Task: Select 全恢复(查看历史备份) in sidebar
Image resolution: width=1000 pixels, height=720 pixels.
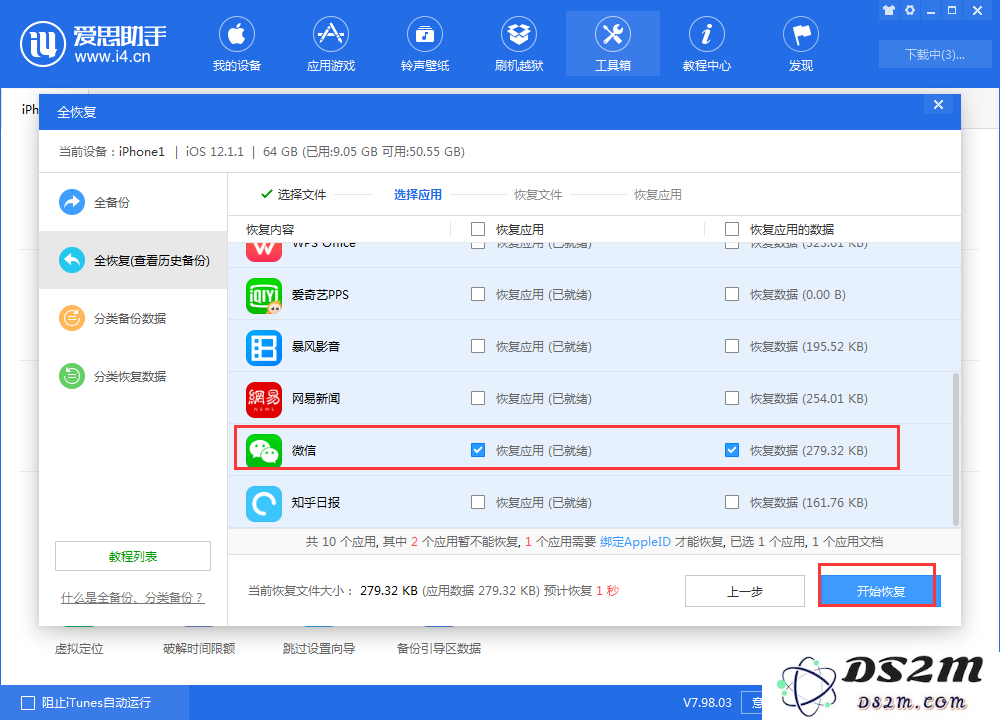Action: [x=133, y=260]
